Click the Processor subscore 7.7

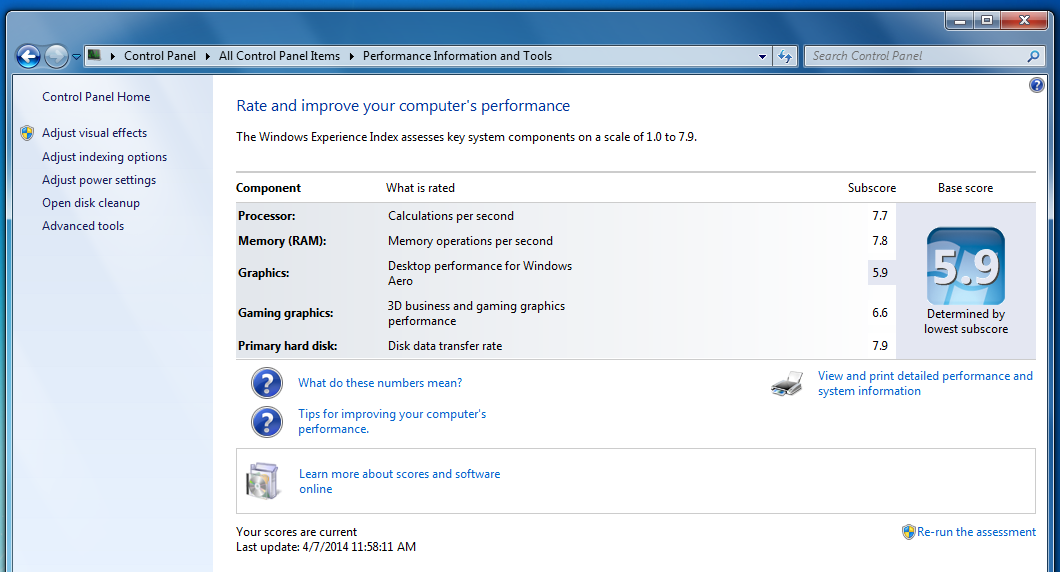[880, 216]
